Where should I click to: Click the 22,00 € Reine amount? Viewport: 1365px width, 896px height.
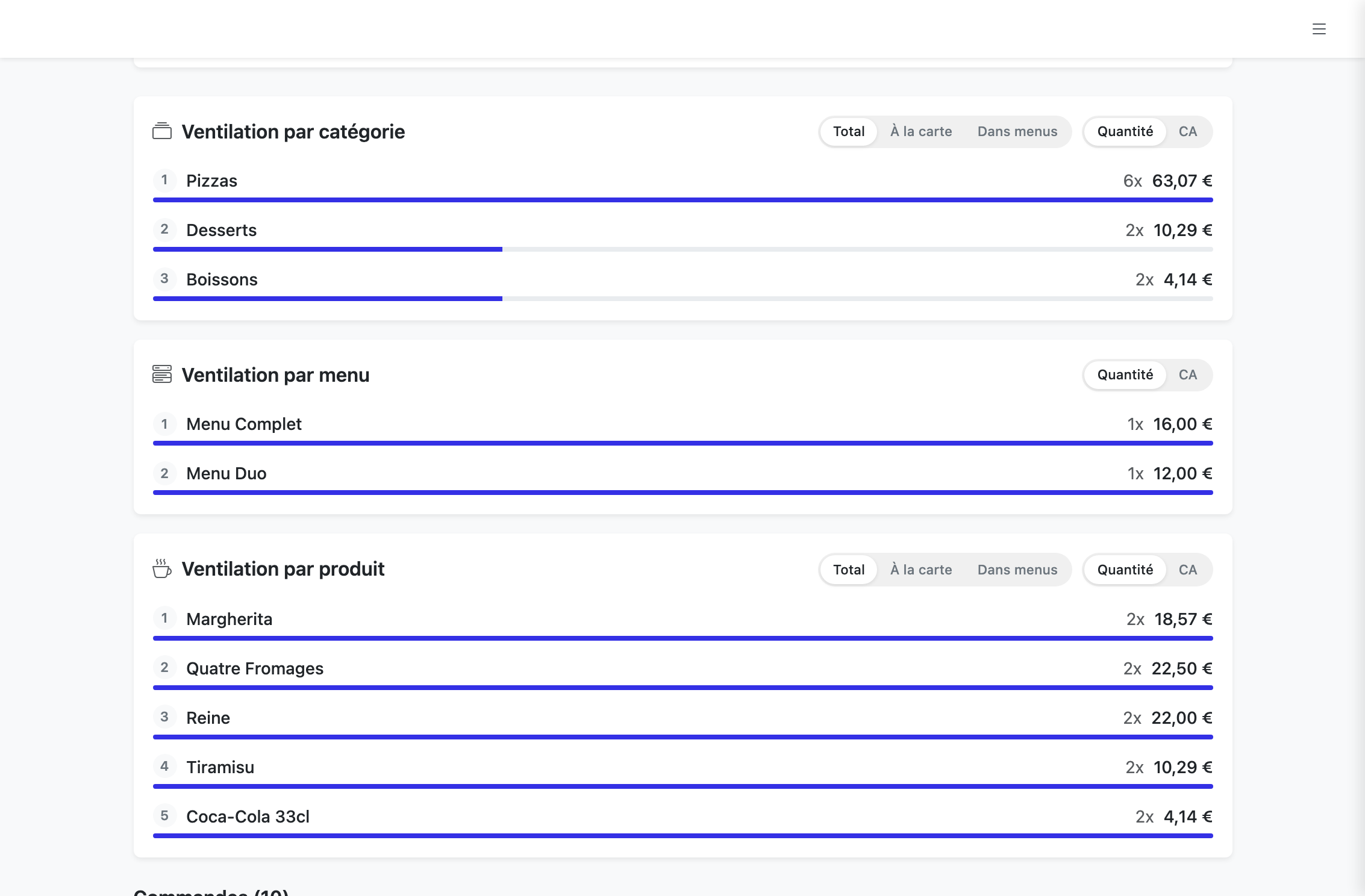[x=1182, y=718]
